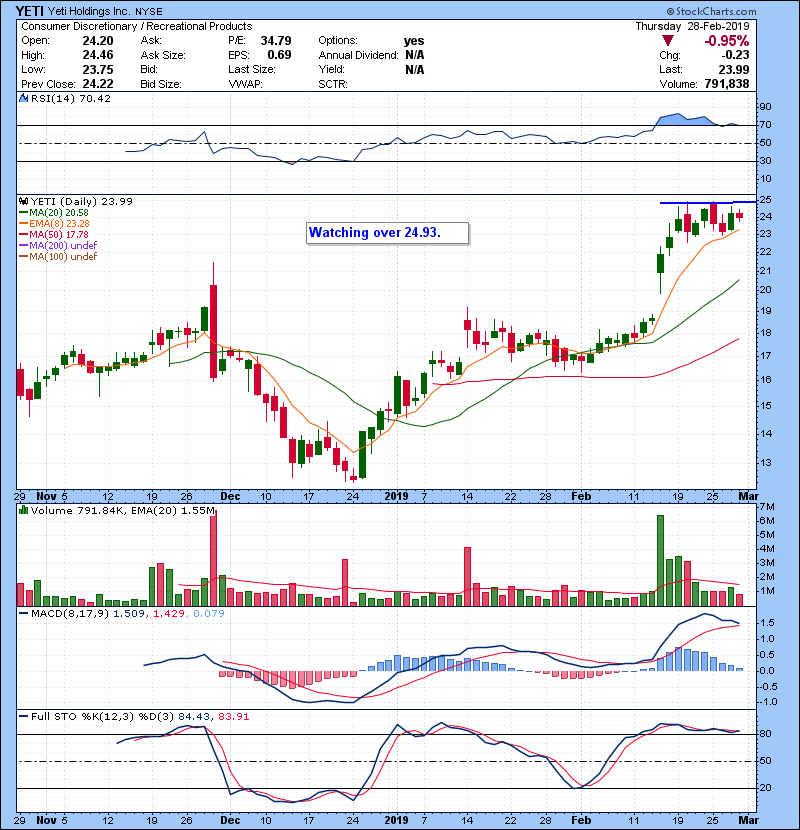800x830 pixels.
Task: Click the 'Feb' label on price chart axis
Action: (581, 497)
